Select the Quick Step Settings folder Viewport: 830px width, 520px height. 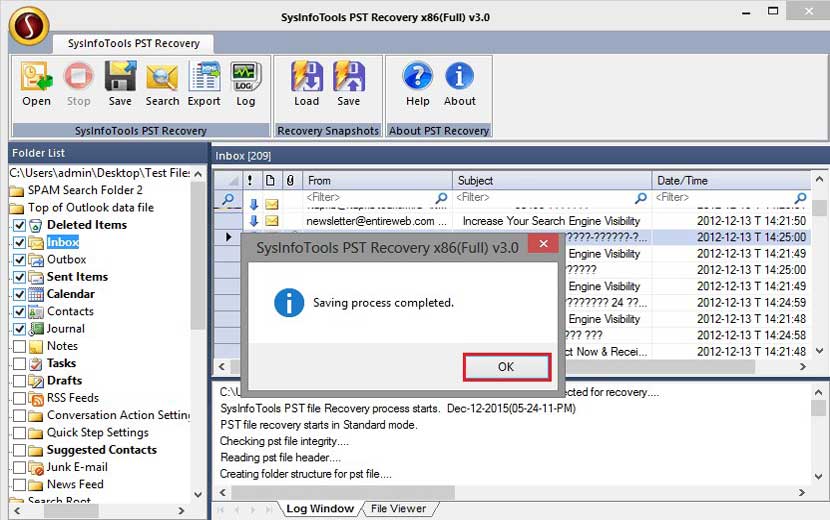tap(97, 433)
